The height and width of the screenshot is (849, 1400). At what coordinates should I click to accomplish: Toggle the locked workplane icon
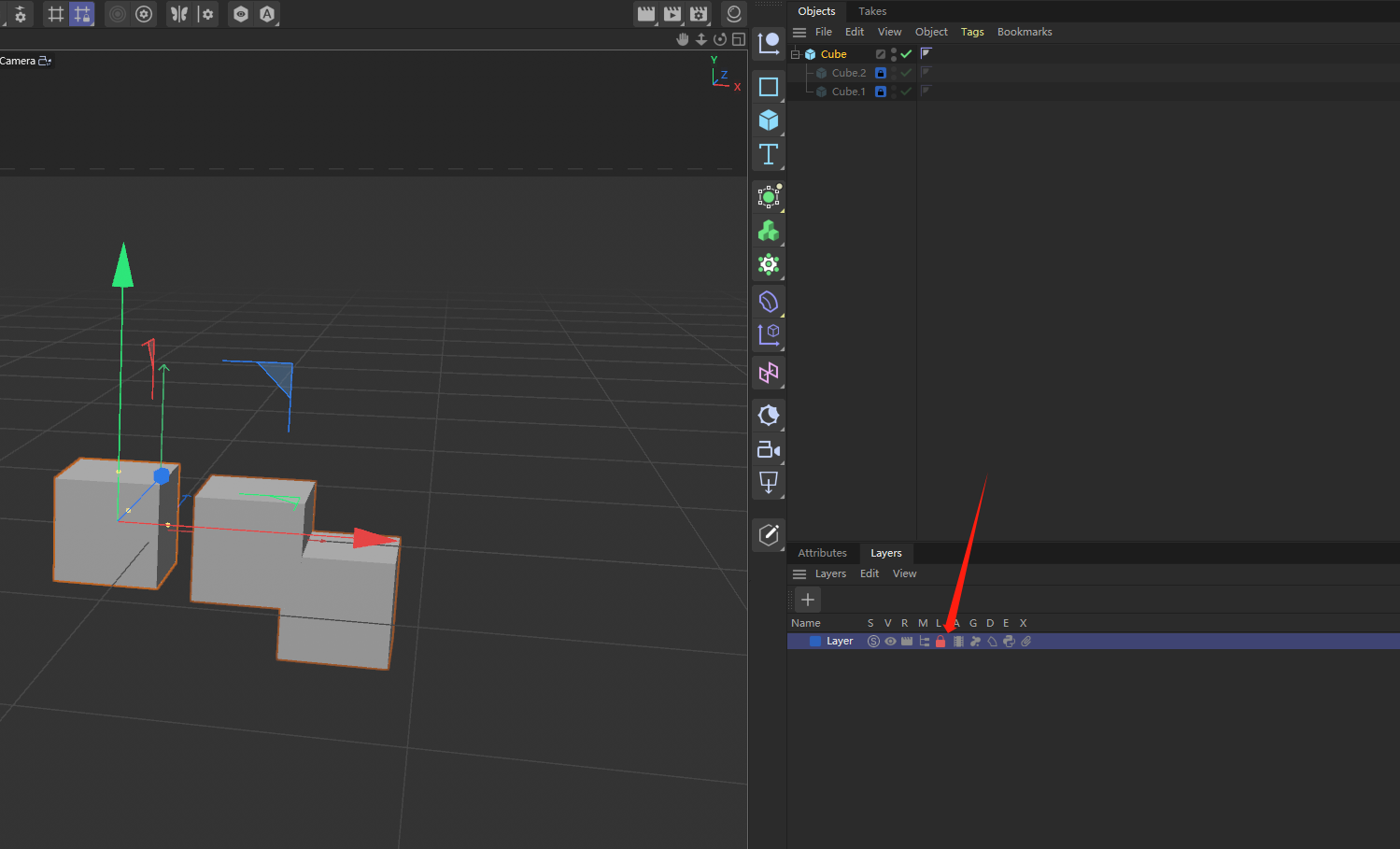(82, 14)
